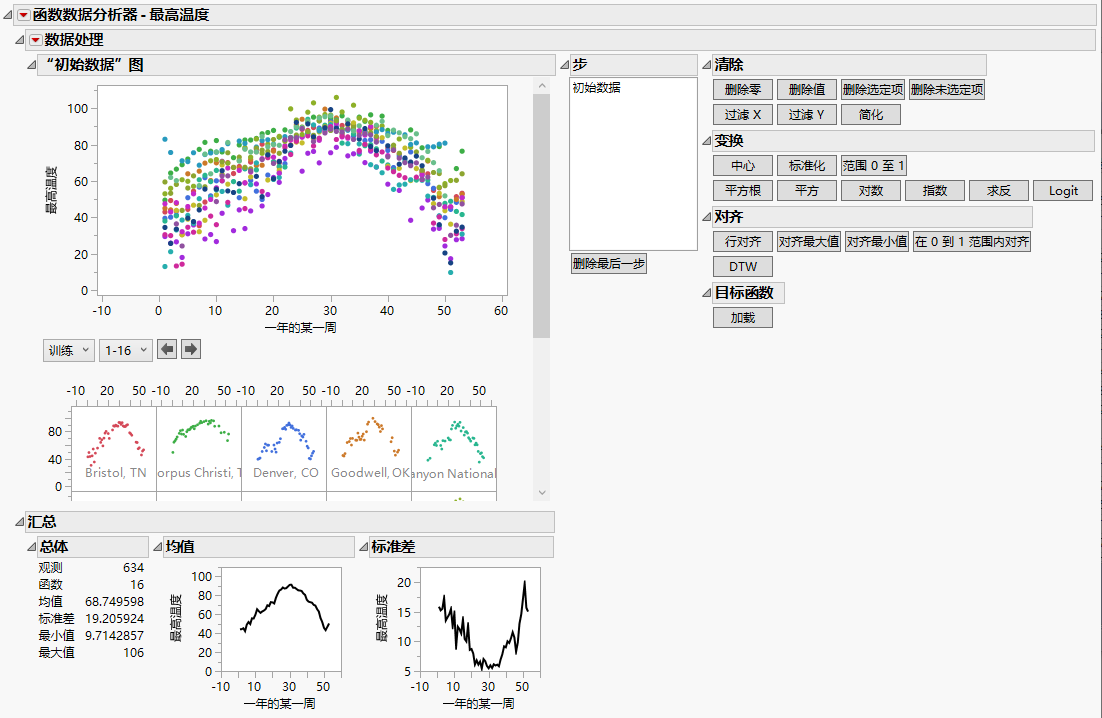The width and height of the screenshot is (1102, 718).
Task: Click the right arrow next-page button
Action: point(190,350)
